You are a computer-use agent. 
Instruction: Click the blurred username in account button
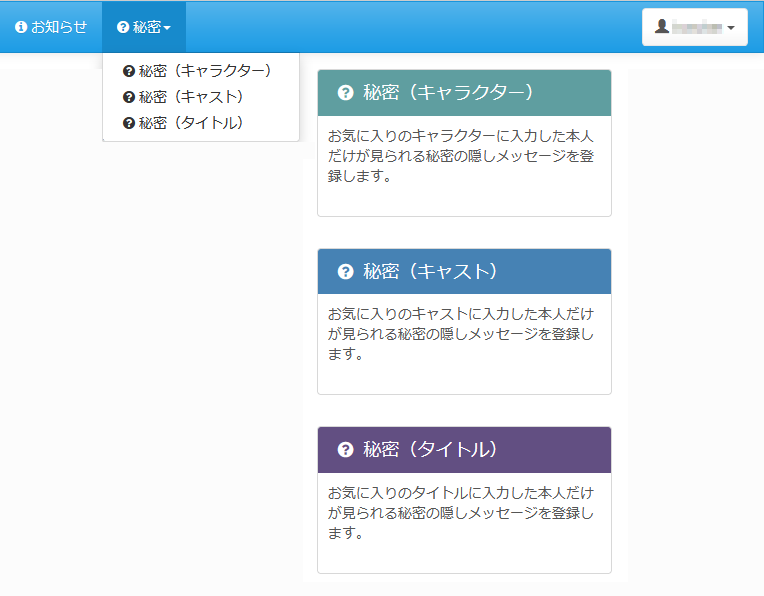pos(697,27)
